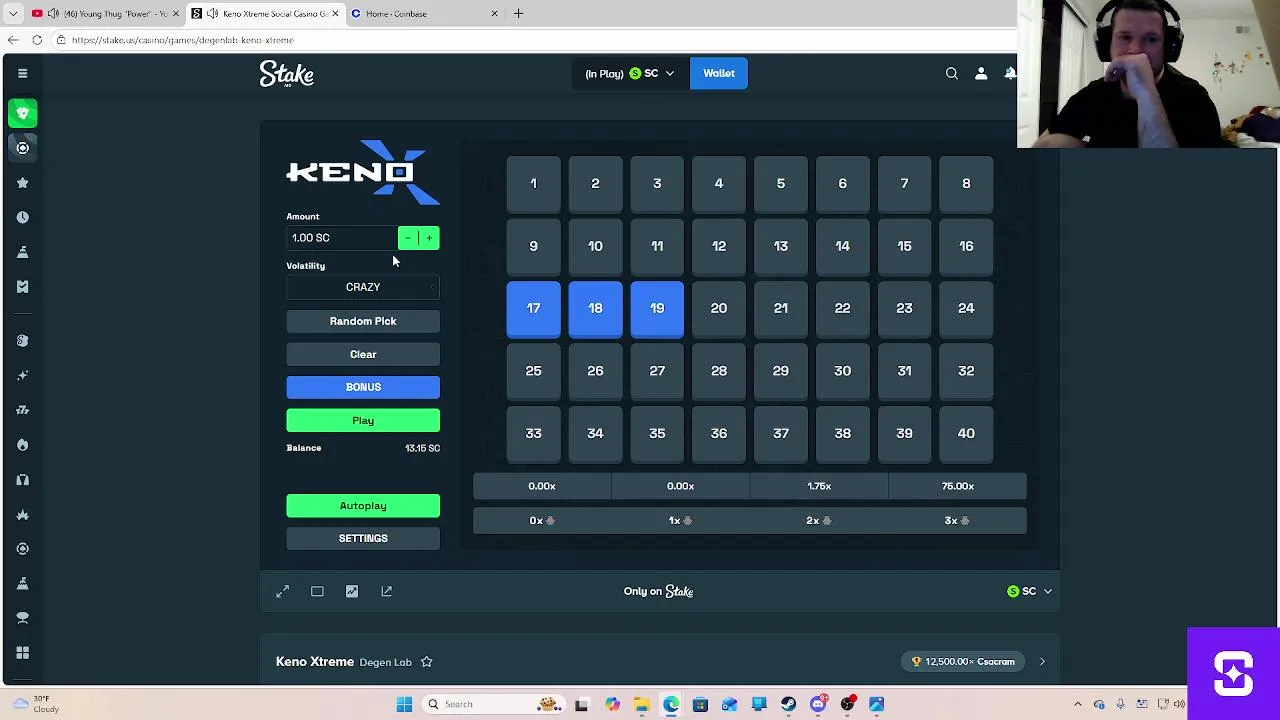The image size is (1280, 720).
Task: Switch to theatre mode view
Action: point(317,591)
